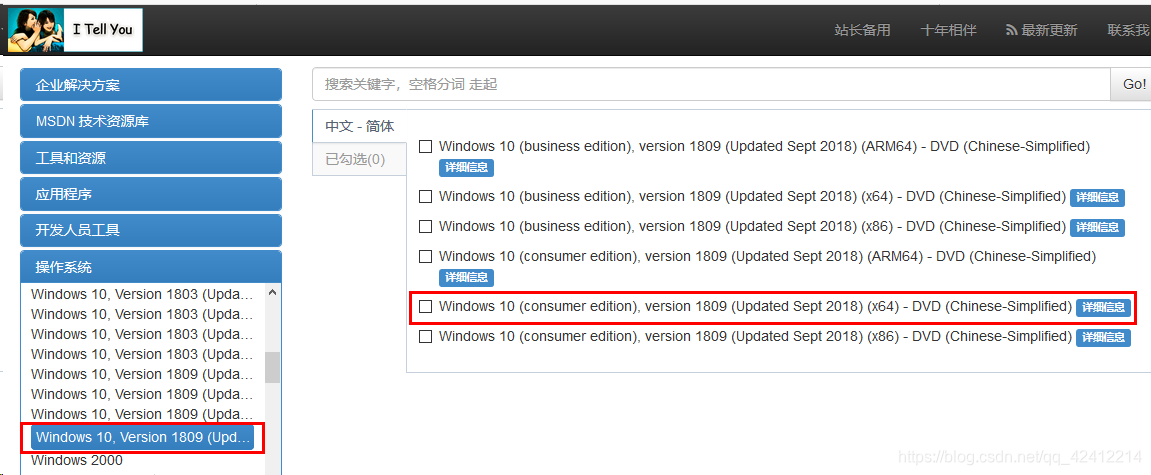Screen dimensions: 1151x475
Task: Check consumer edition ARM64 DVD checkbox
Action: [x=425, y=257]
